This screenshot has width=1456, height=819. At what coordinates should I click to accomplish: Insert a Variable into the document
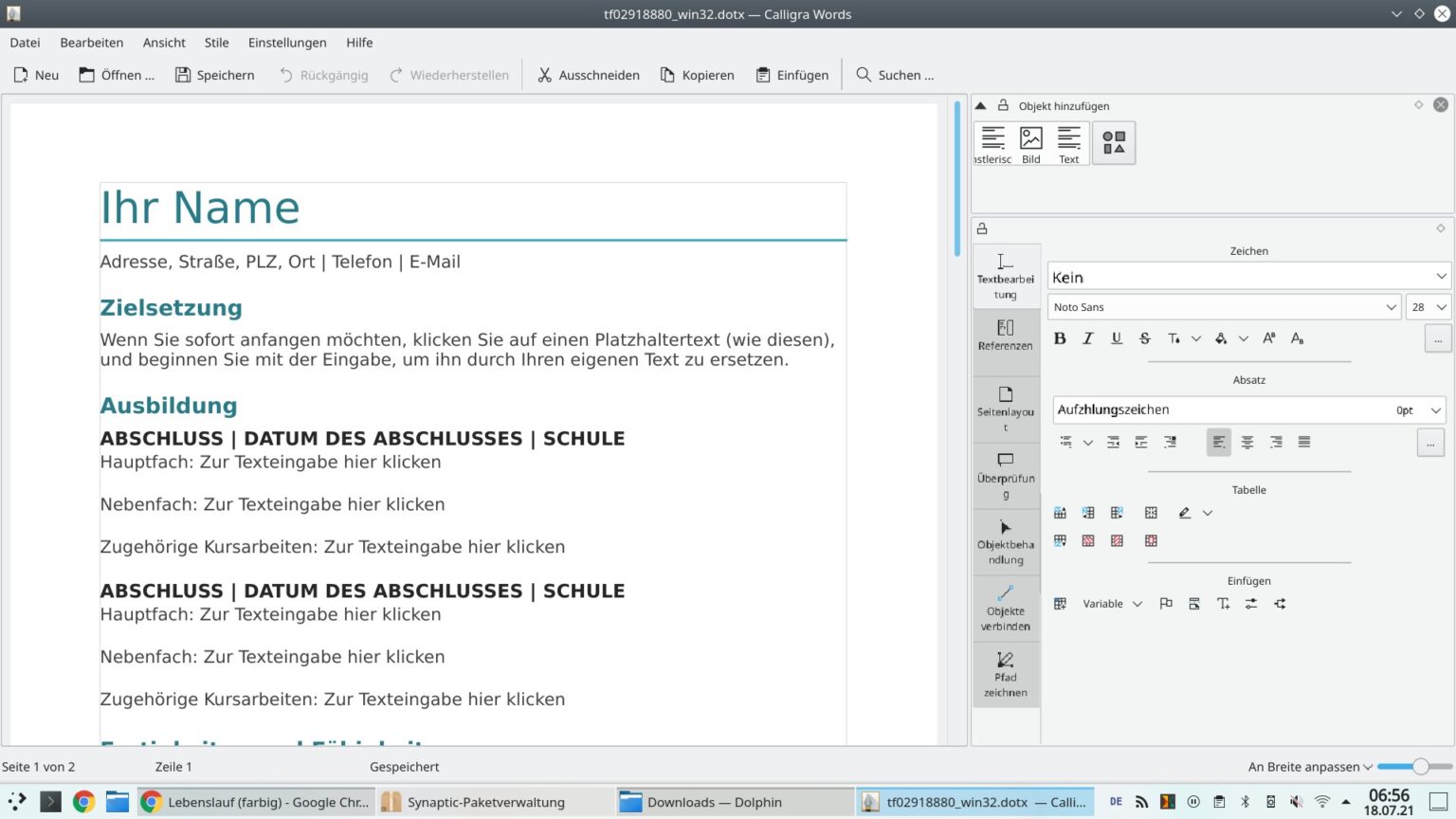pyautogui.click(x=1102, y=603)
